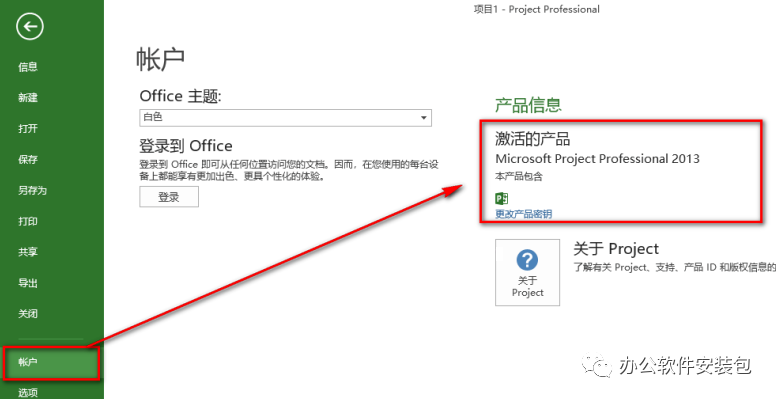The height and width of the screenshot is (399, 776).
Task: Open the 导出 page
Action: (x=28, y=283)
